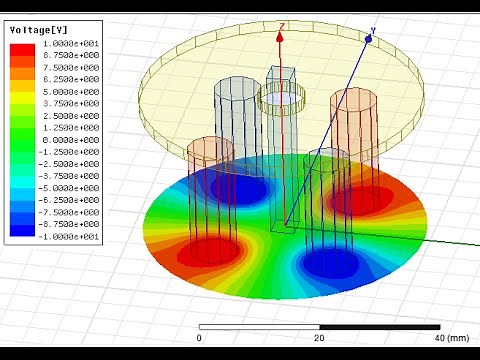Click the white half of scale bar

tap(259, 327)
